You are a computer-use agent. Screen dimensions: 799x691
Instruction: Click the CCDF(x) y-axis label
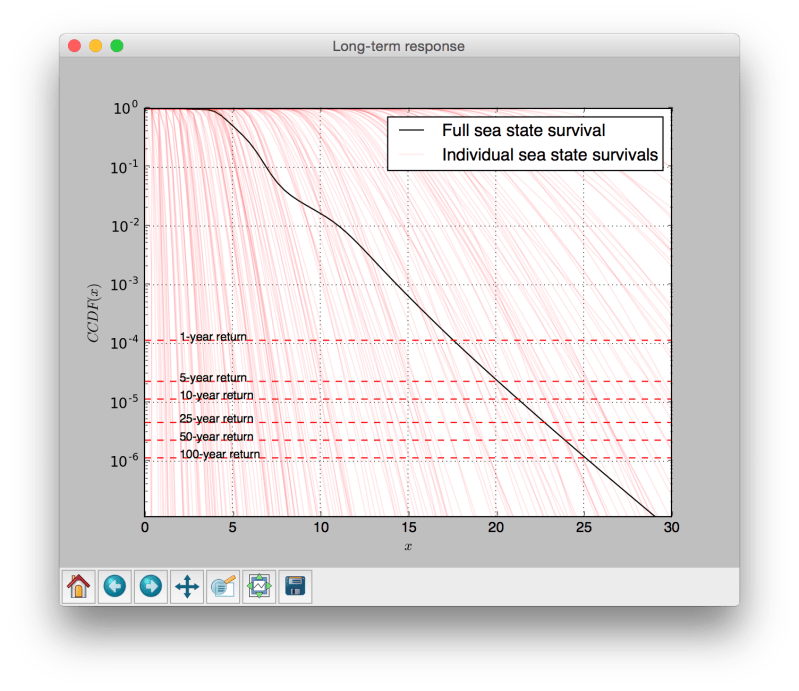point(94,313)
